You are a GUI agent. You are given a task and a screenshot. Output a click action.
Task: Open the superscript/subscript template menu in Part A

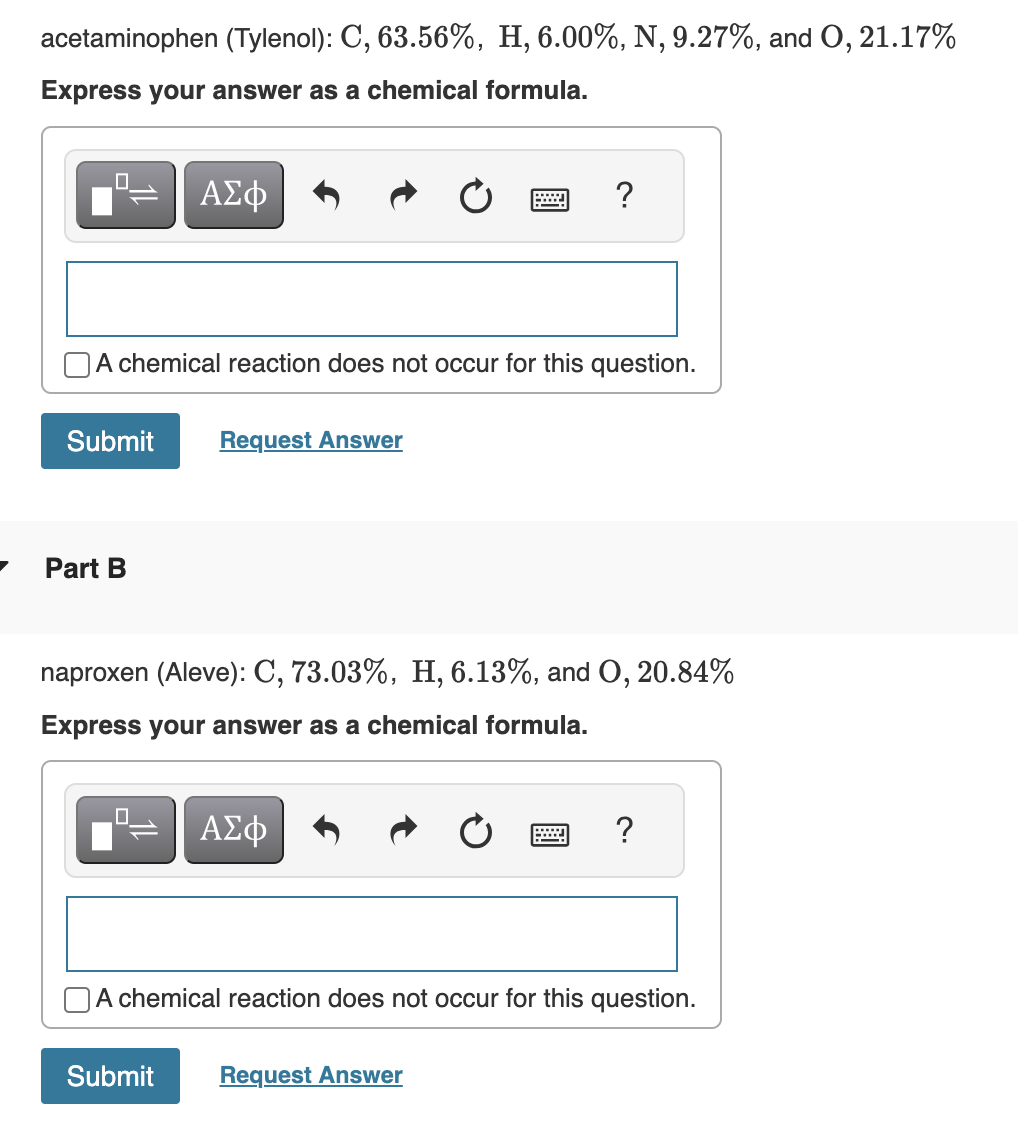click(124, 194)
